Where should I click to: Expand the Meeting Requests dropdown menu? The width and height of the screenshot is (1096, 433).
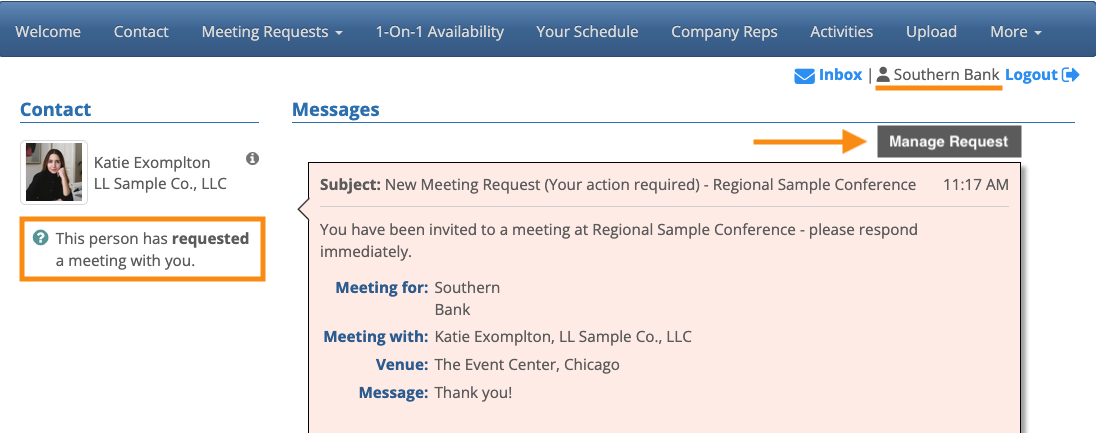(x=272, y=32)
